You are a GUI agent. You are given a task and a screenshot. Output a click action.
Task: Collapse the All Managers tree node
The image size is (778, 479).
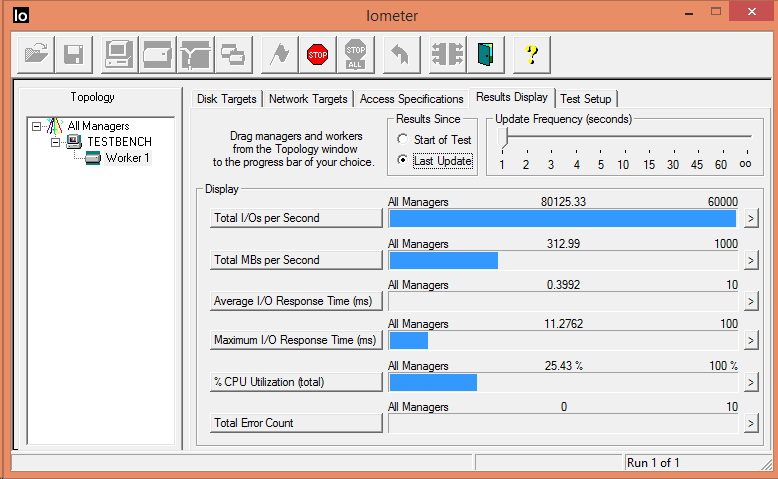pos(37,126)
